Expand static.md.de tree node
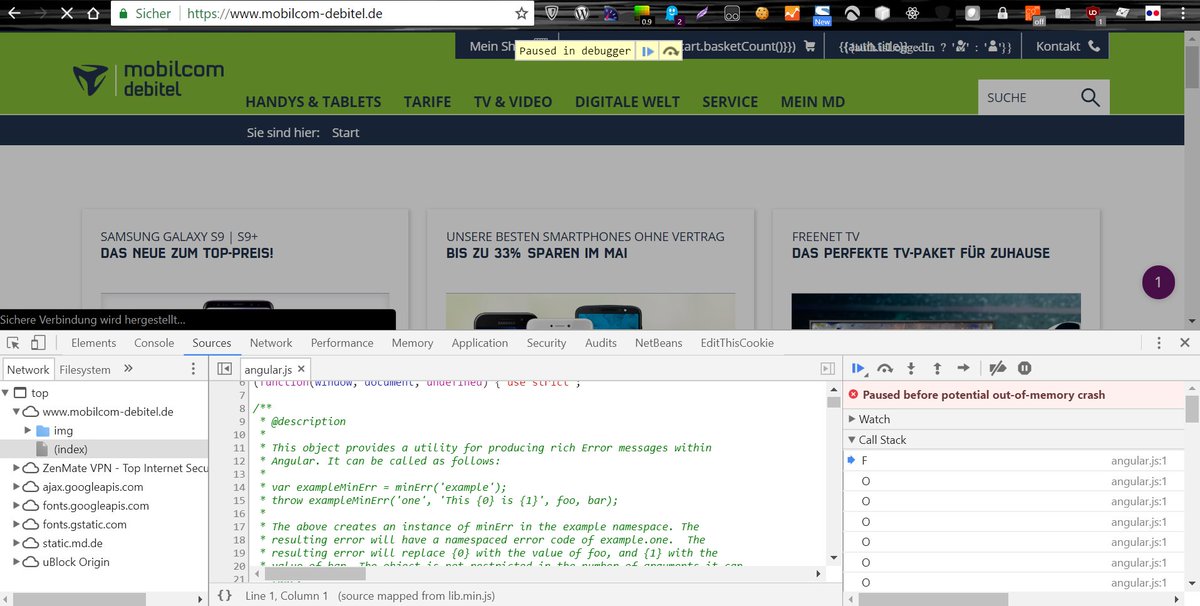Viewport: 1200px width, 606px height. click(16, 543)
